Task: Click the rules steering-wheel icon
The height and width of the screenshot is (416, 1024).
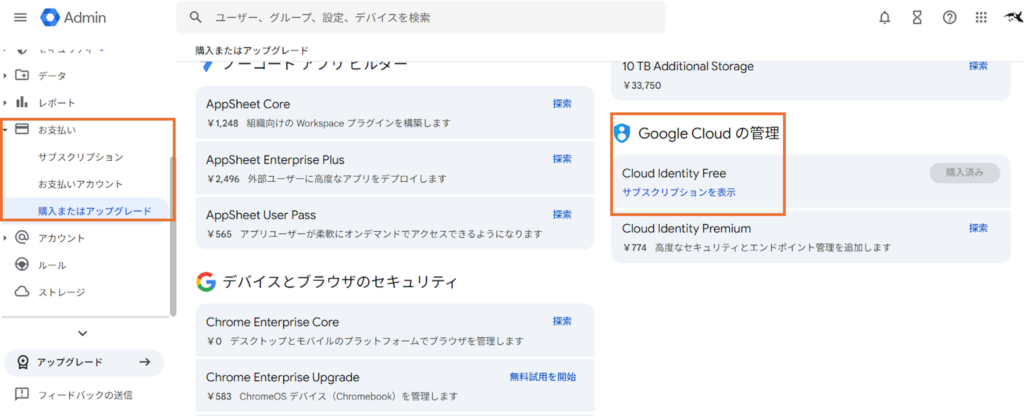Action: coord(21,265)
